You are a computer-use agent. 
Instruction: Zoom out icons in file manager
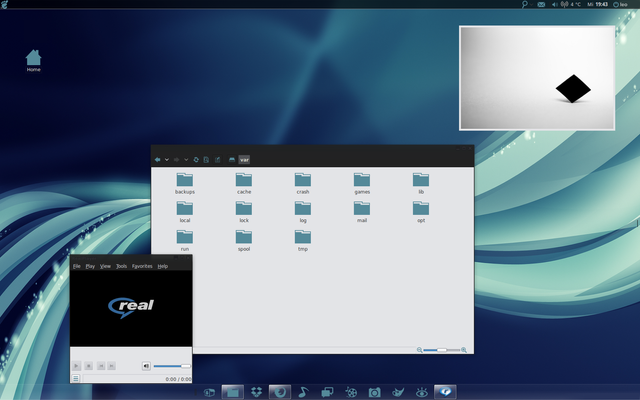(x=419, y=350)
